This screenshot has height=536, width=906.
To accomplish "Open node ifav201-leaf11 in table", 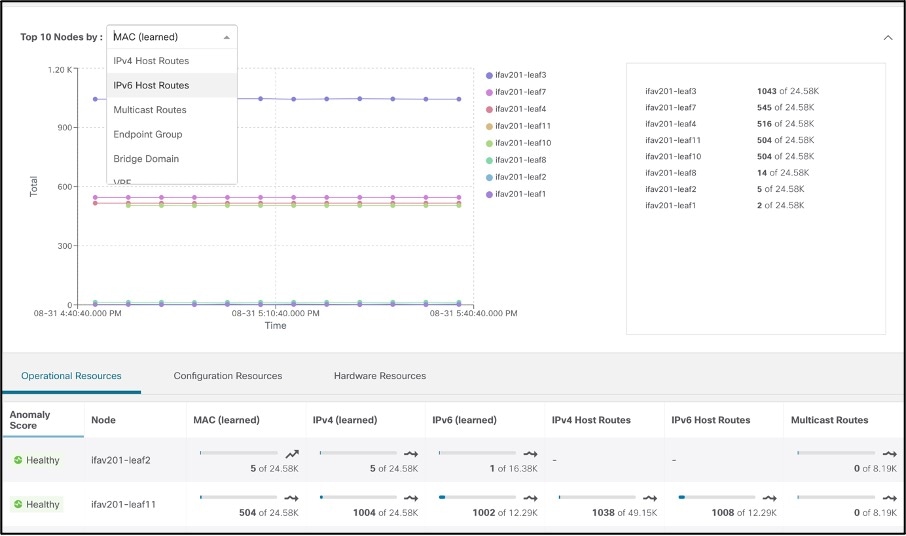I will tap(124, 504).
